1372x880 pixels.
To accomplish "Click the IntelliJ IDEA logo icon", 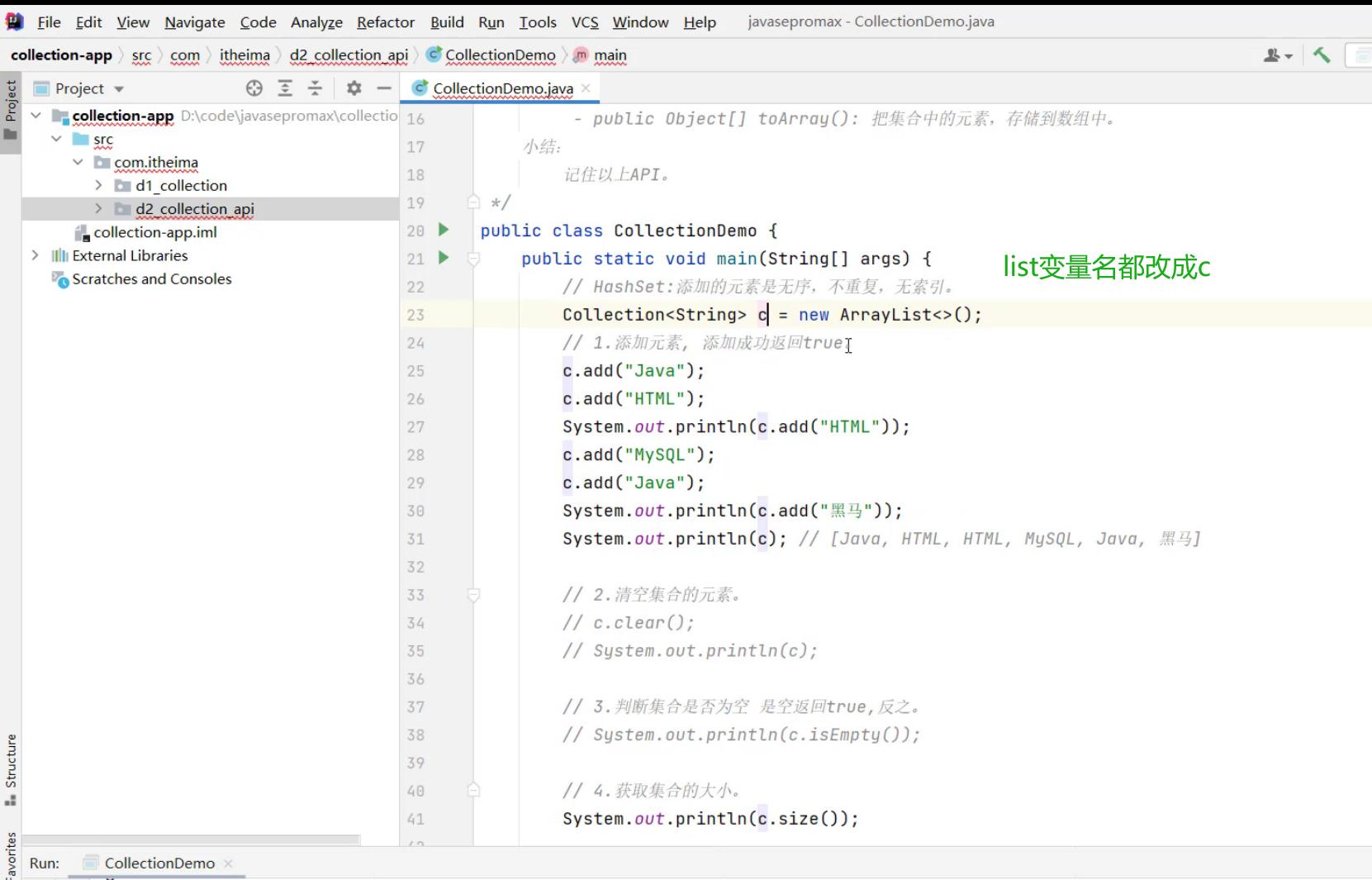I will click(x=14, y=21).
